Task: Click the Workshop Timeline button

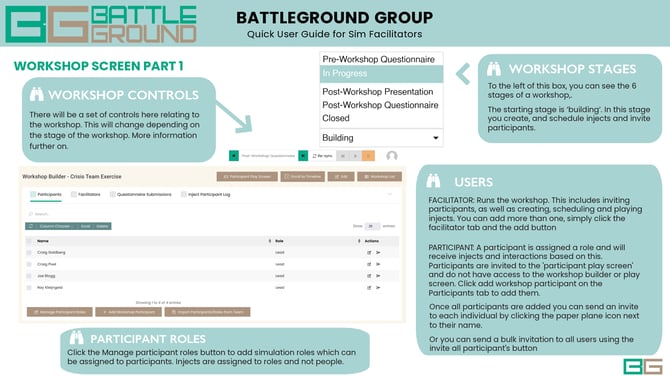Action: 303,176
